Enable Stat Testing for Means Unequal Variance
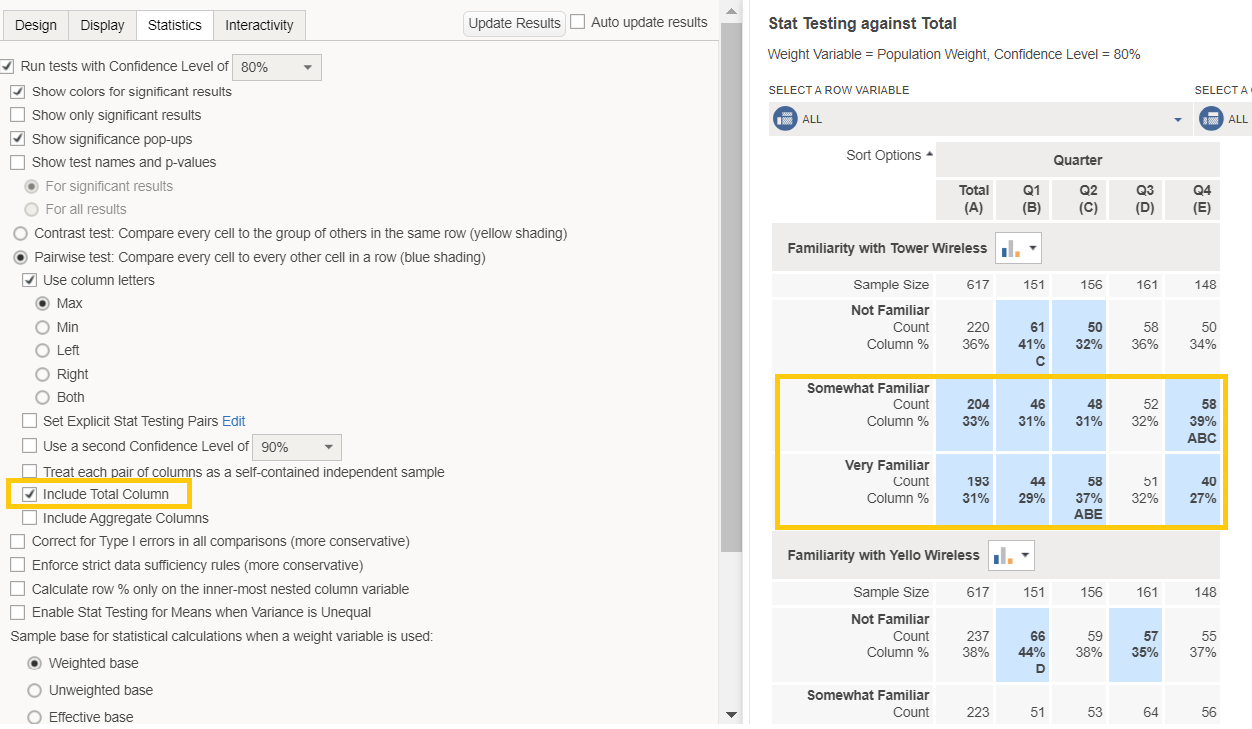 (18, 612)
